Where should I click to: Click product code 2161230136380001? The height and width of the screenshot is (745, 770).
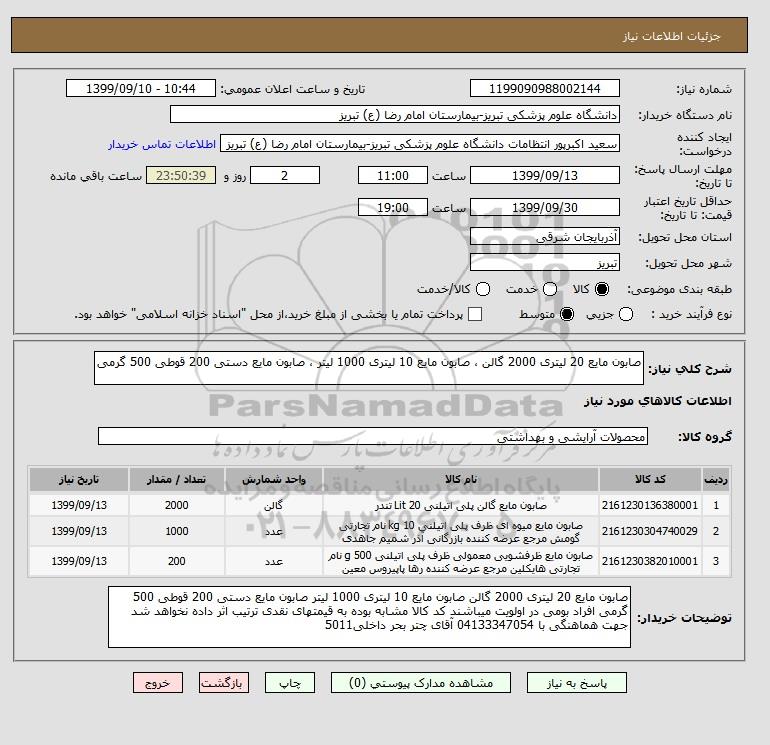(650, 505)
